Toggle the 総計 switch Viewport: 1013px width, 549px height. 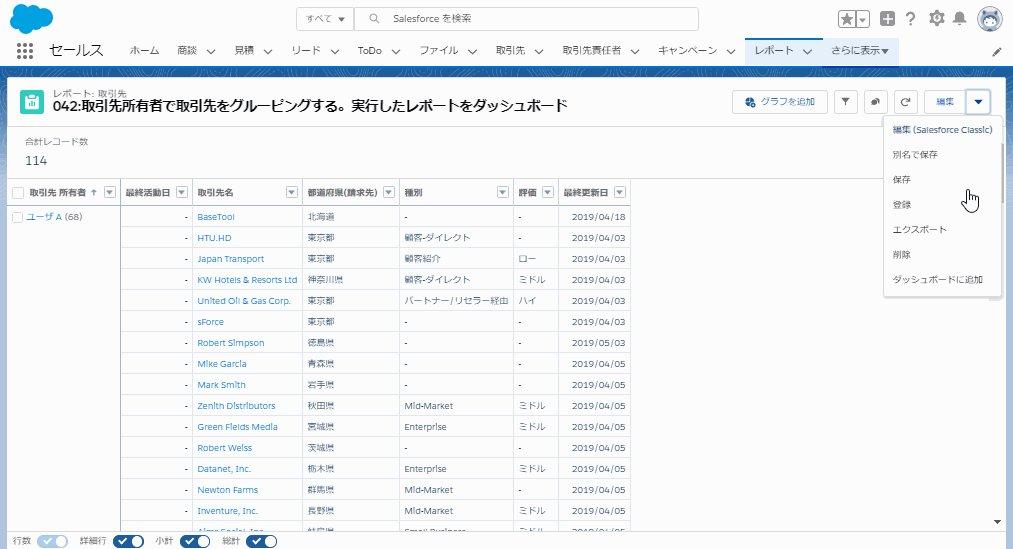(x=262, y=541)
